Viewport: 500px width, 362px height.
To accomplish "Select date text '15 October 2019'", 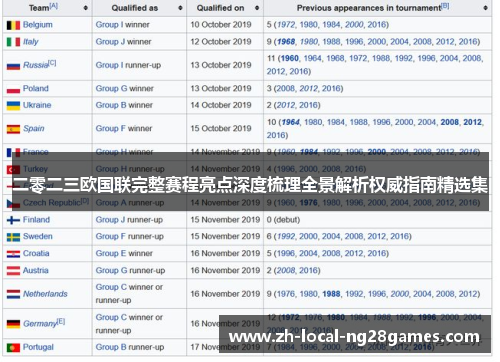I will 221,128.
